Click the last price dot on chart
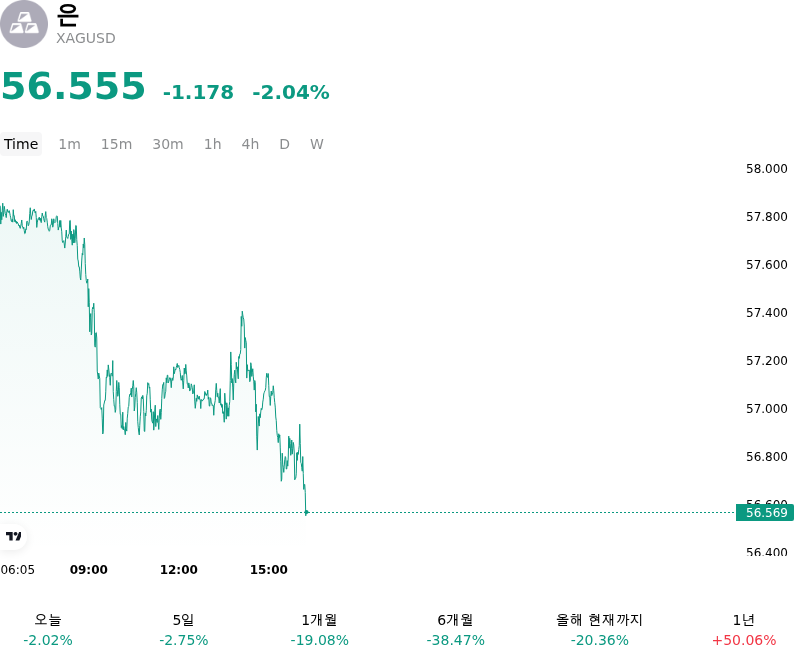Screen dimensions: 800x660 [306, 512]
